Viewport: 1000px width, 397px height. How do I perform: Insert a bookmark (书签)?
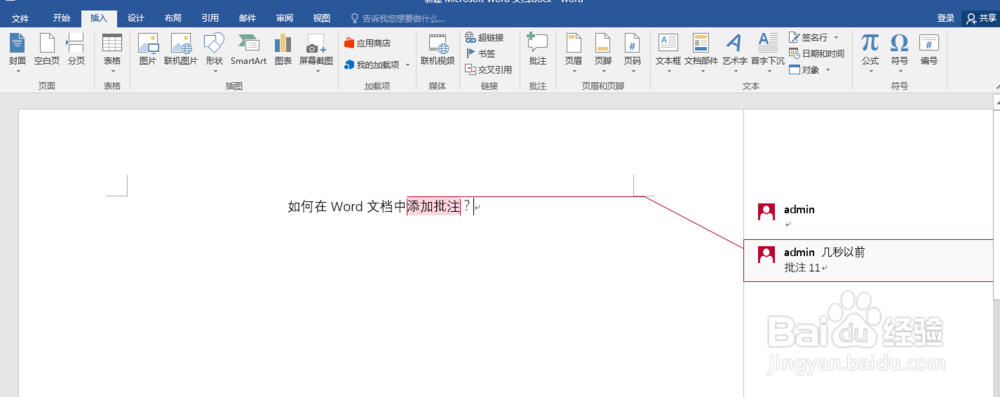click(x=481, y=54)
